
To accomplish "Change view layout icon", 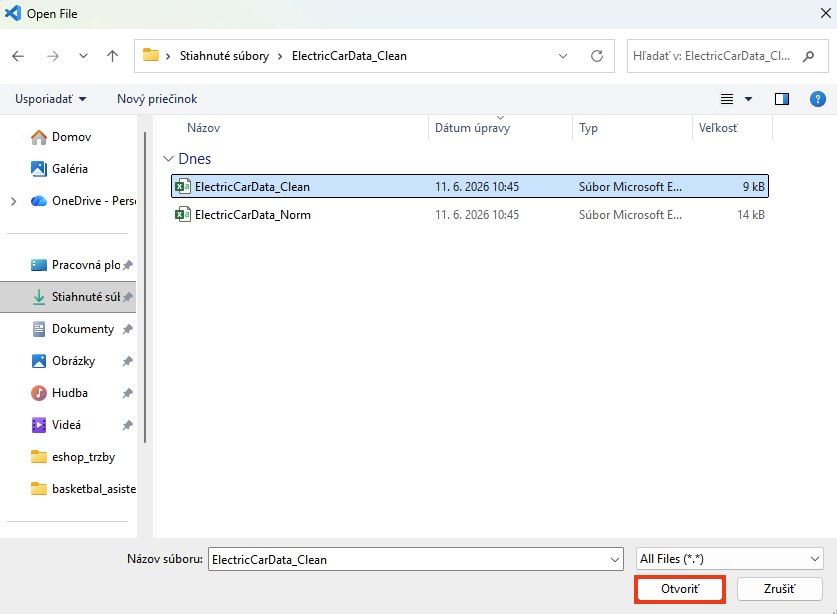I will tap(727, 99).
